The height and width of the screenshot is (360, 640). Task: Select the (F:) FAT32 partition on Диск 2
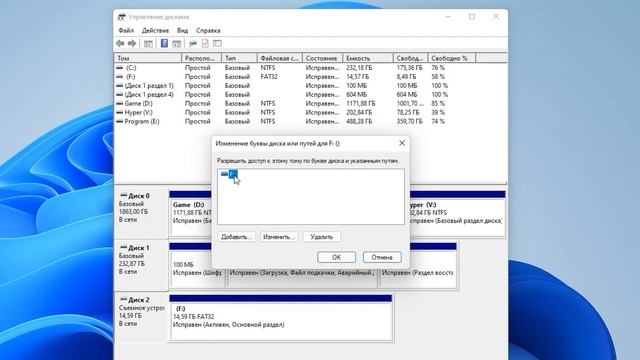[281, 318]
